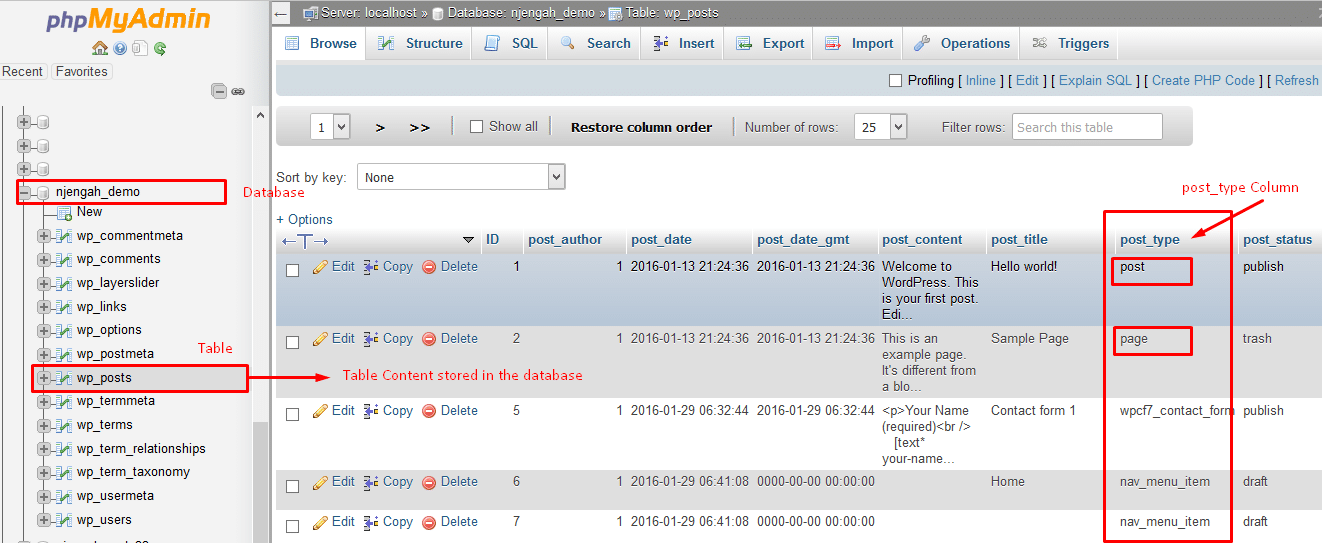Click the wp_options table icon
The image size is (1322, 543).
(63, 330)
